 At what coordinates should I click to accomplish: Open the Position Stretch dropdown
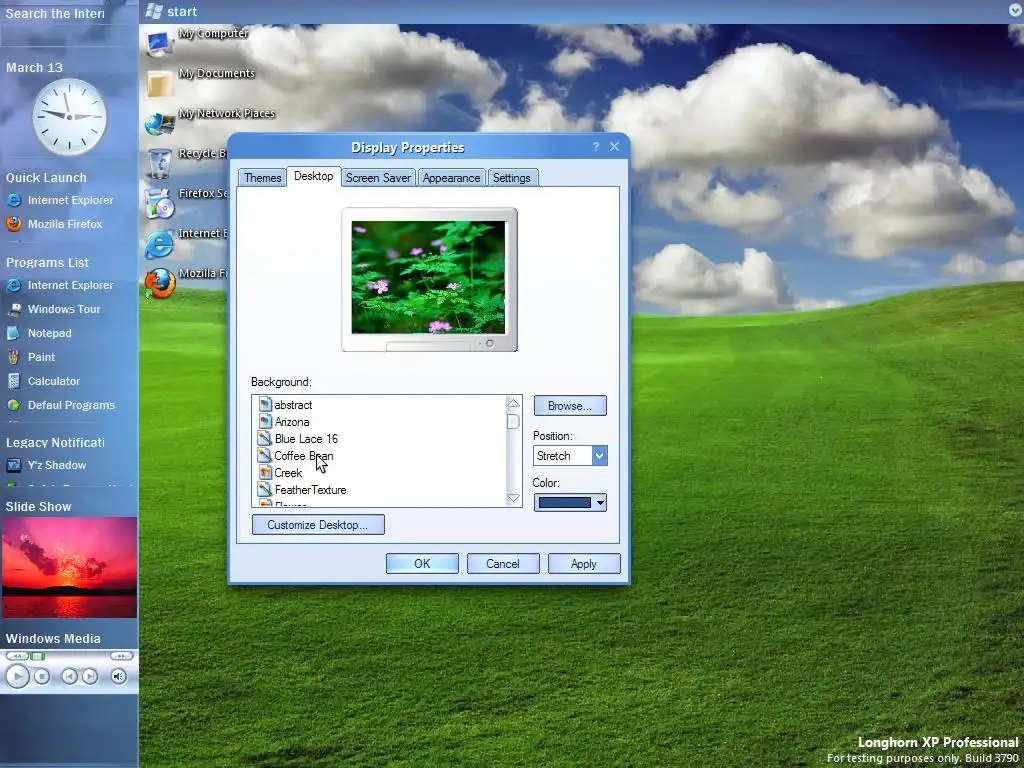click(600, 455)
